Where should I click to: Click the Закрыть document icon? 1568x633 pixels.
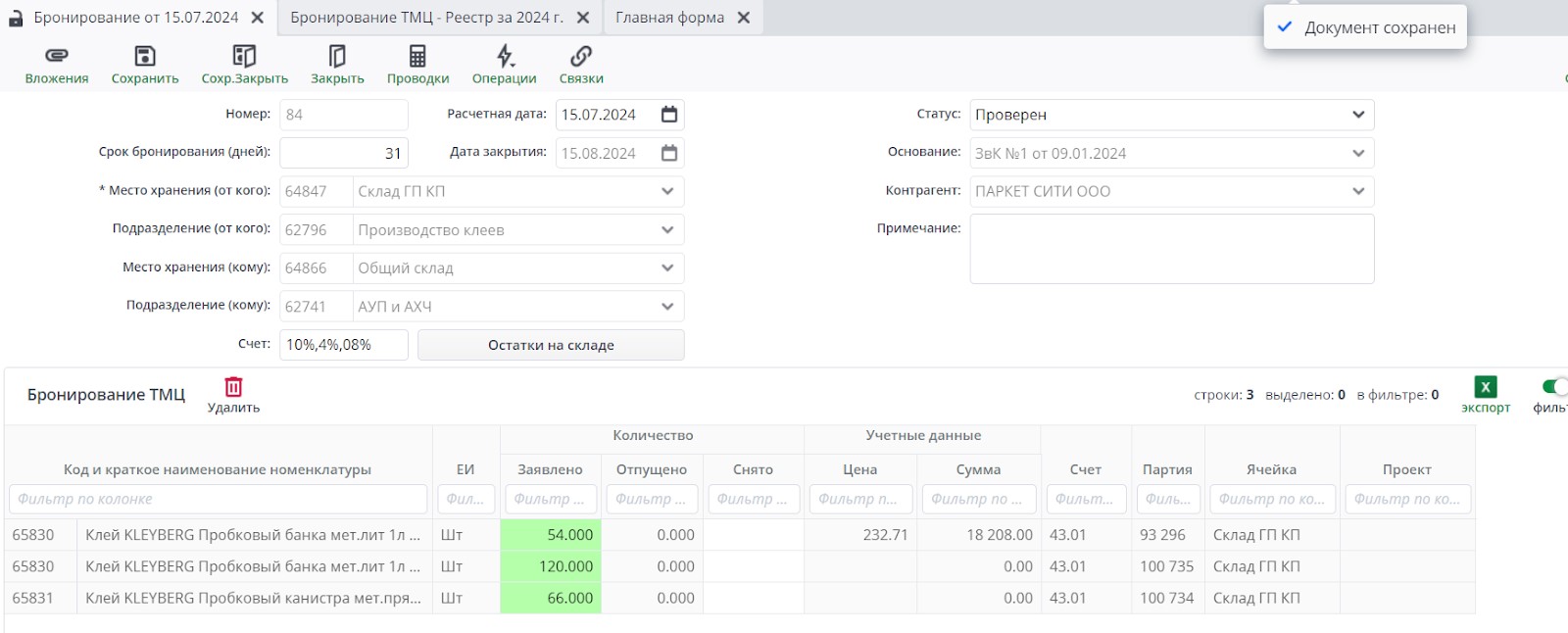click(337, 56)
